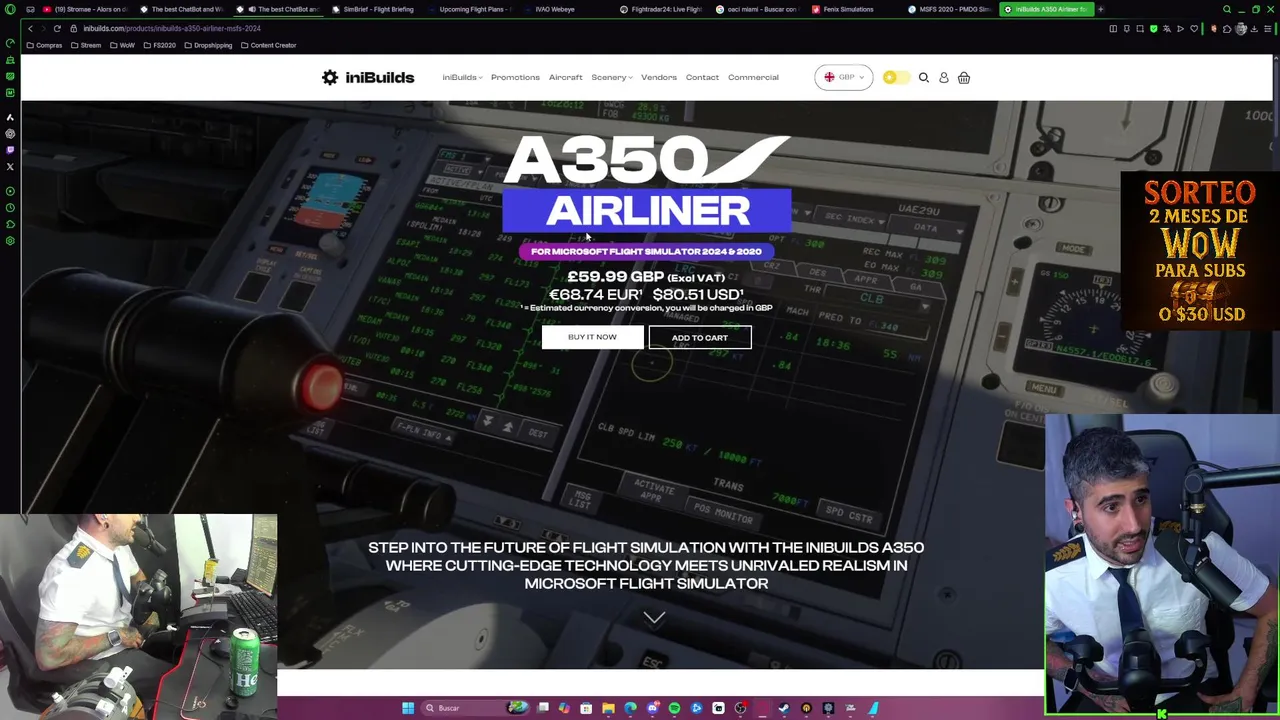Open File Explorer from the taskbar

pos(608,708)
